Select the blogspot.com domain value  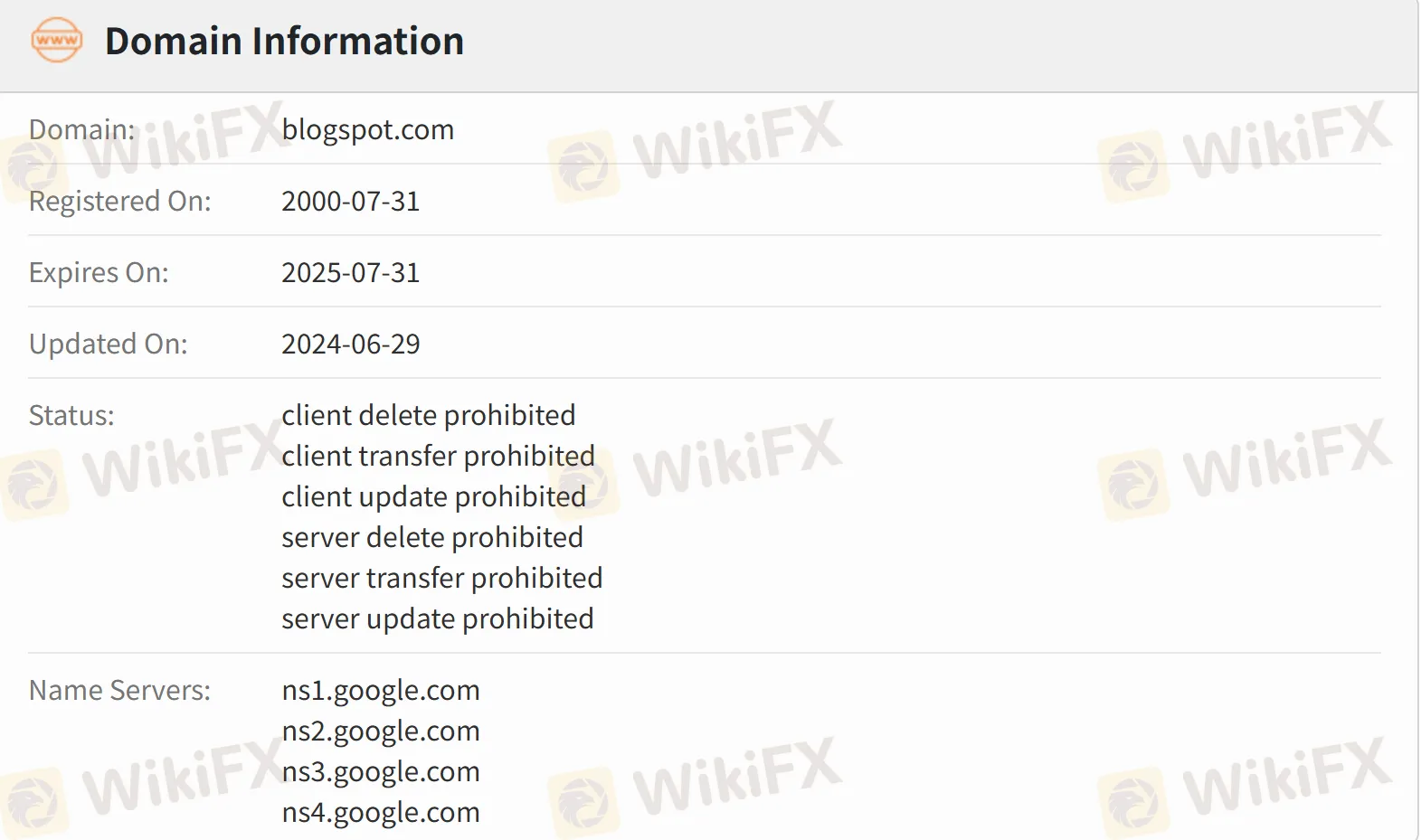pos(367,129)
